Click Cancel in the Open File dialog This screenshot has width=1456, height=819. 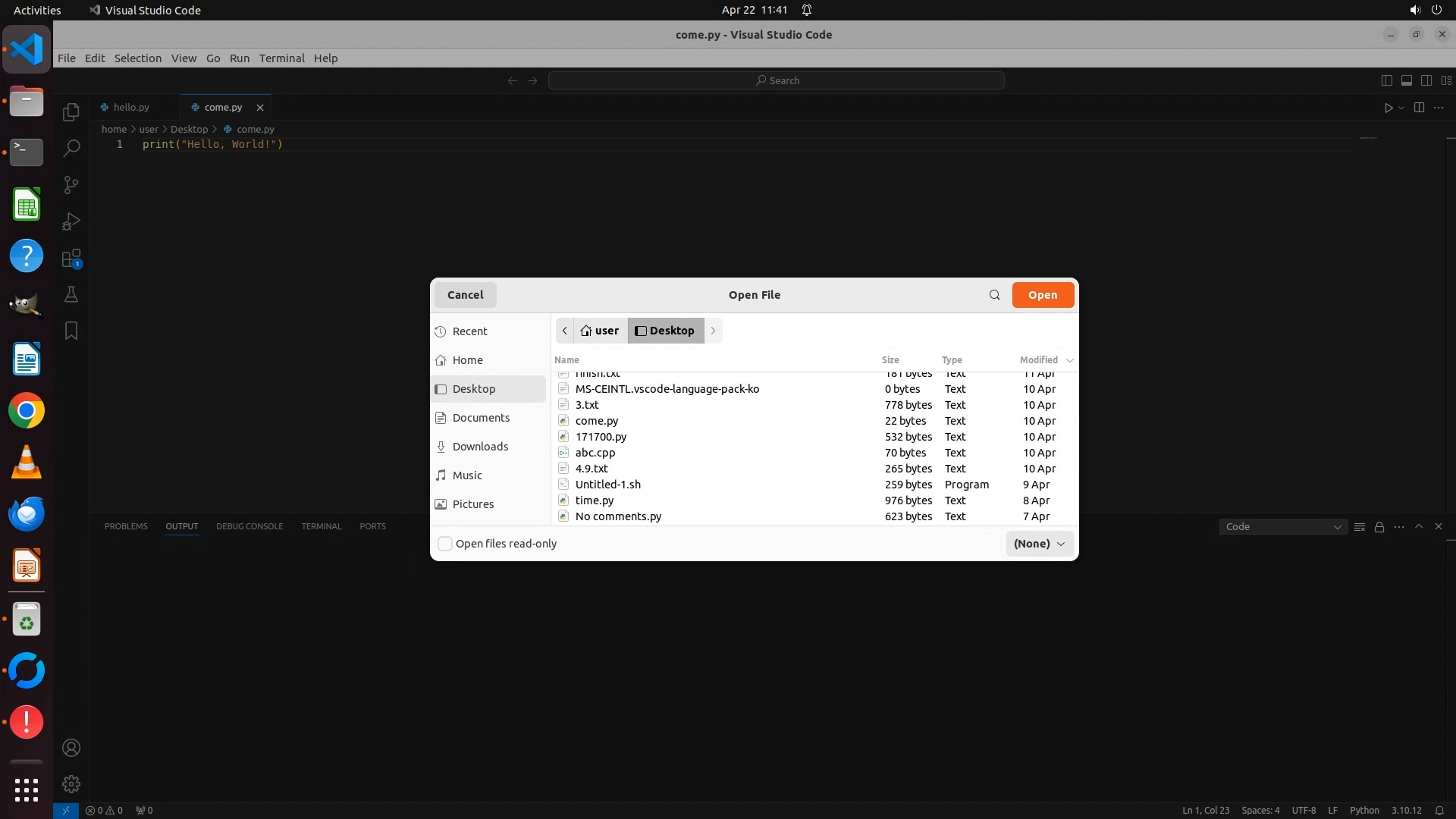(465, 295)
